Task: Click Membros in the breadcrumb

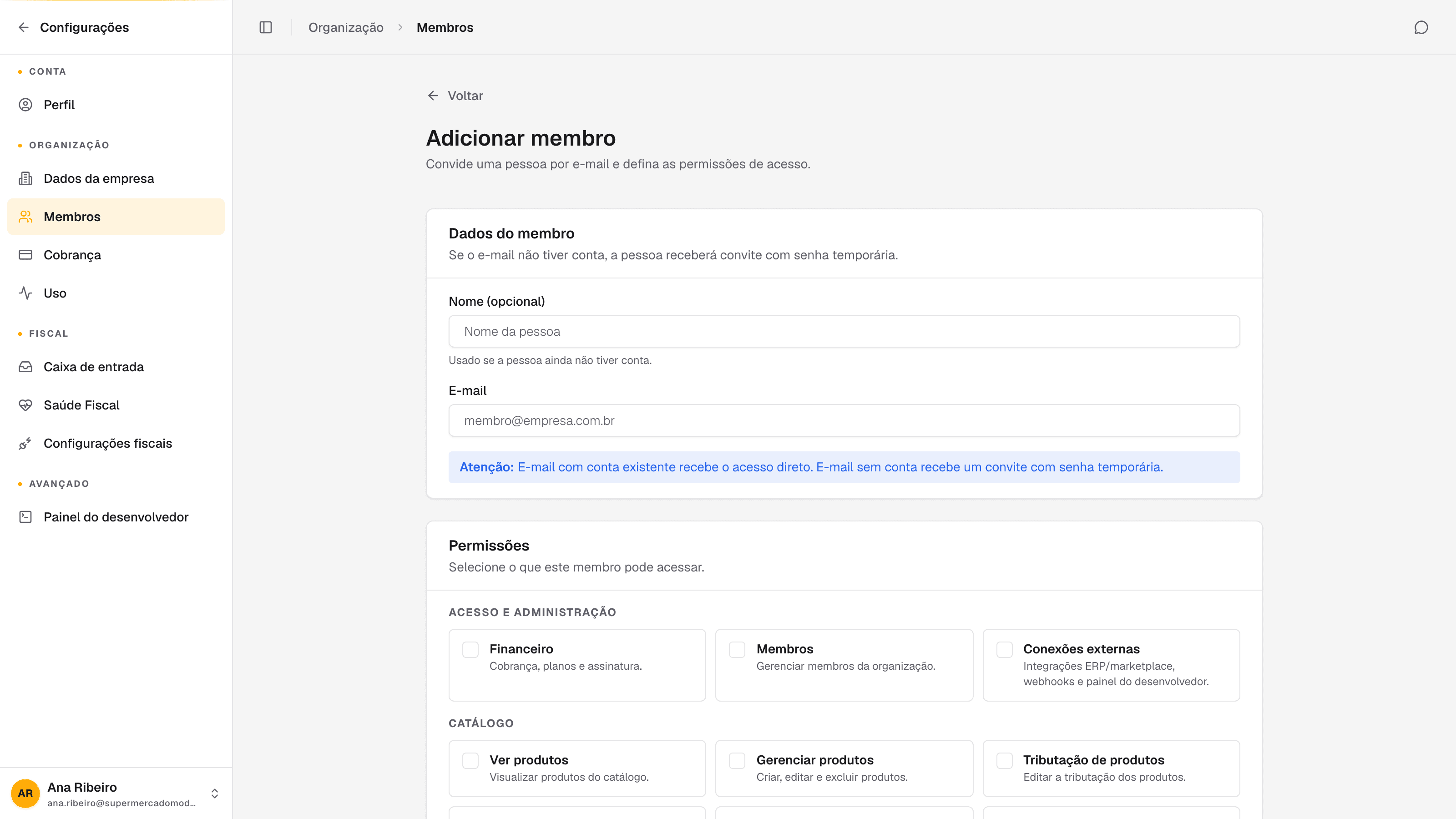Action: [445, 27]
